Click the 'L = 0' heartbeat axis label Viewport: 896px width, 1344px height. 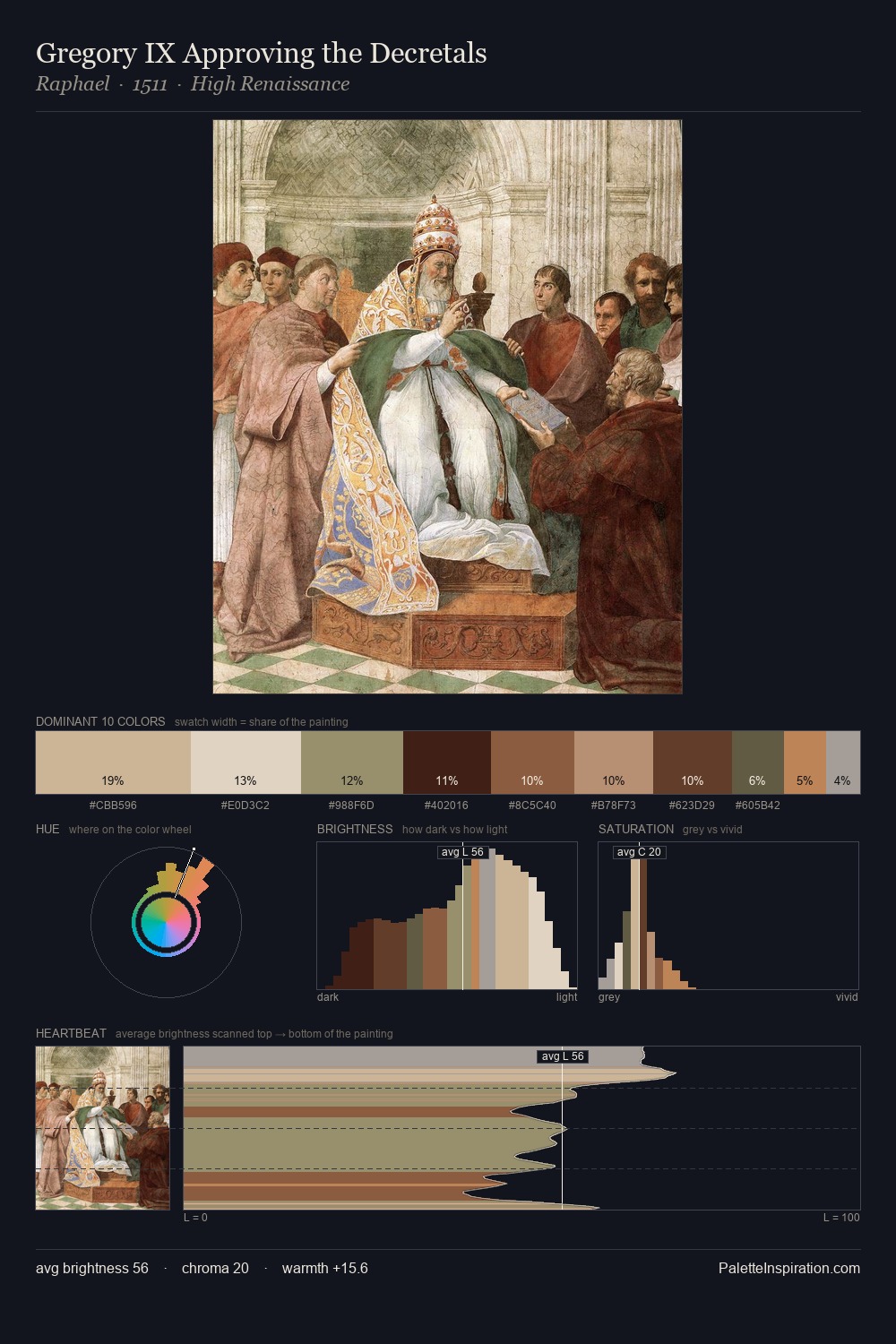pos(195,1217)
